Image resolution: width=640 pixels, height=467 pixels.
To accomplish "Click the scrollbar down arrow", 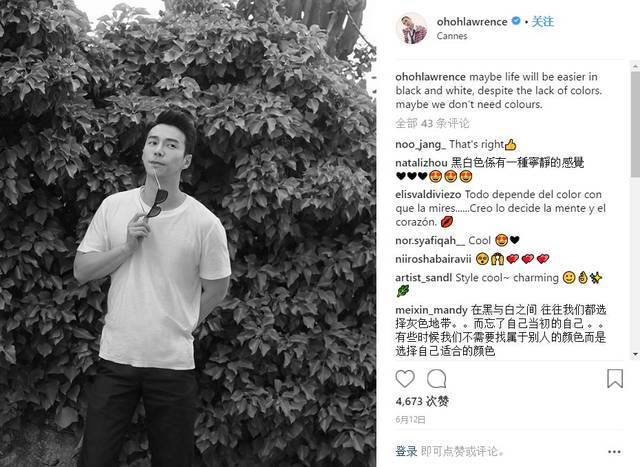I will click(x=635, y=354).
